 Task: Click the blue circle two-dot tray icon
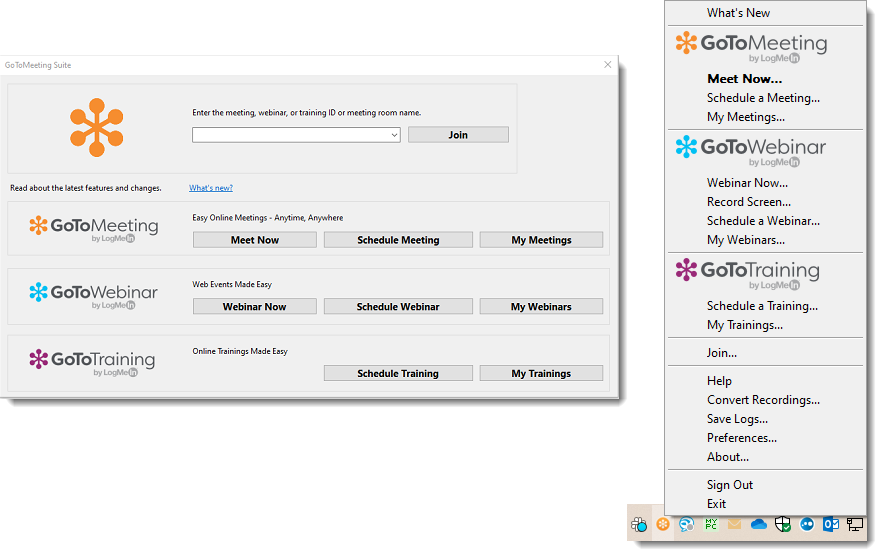point(807,524)
